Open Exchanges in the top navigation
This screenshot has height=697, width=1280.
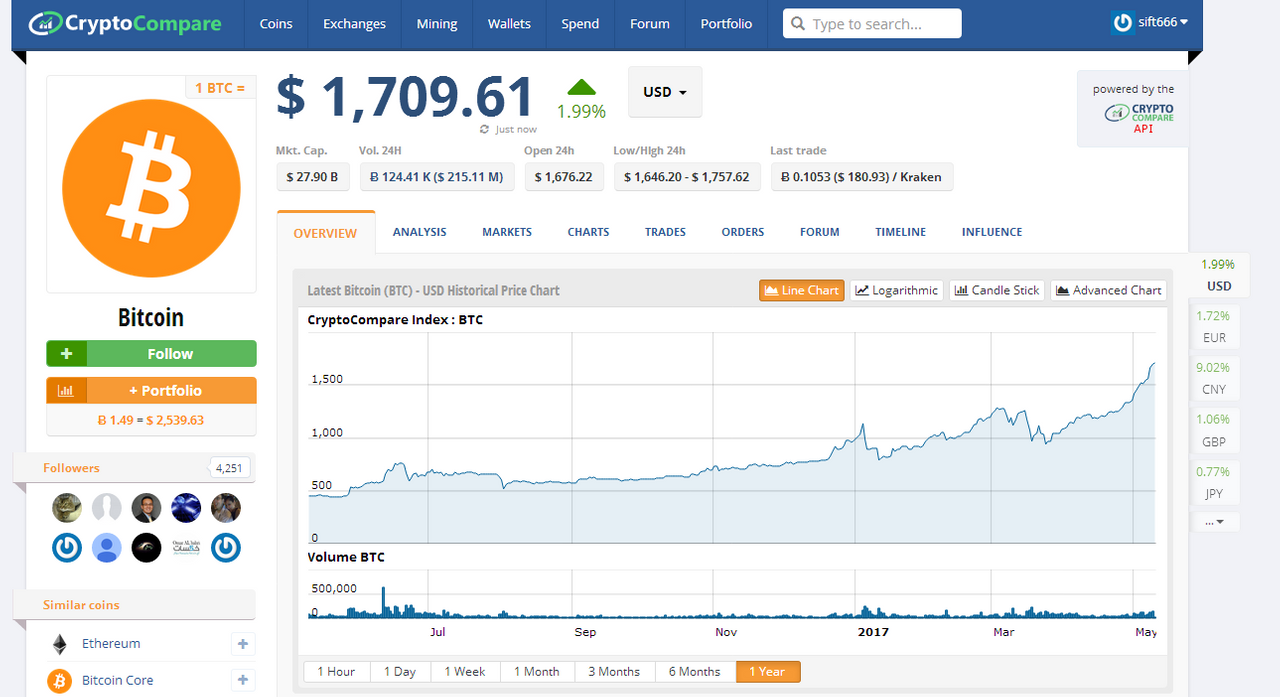click(354, 24)
